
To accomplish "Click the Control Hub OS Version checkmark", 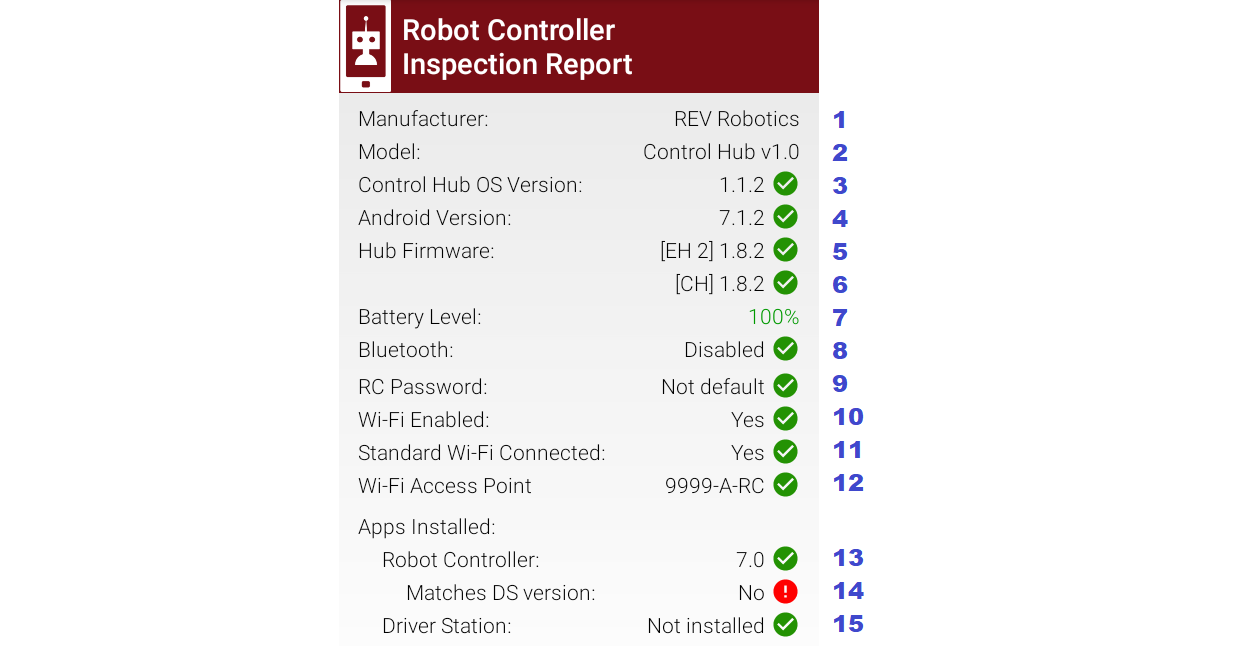I will [785, 184].
